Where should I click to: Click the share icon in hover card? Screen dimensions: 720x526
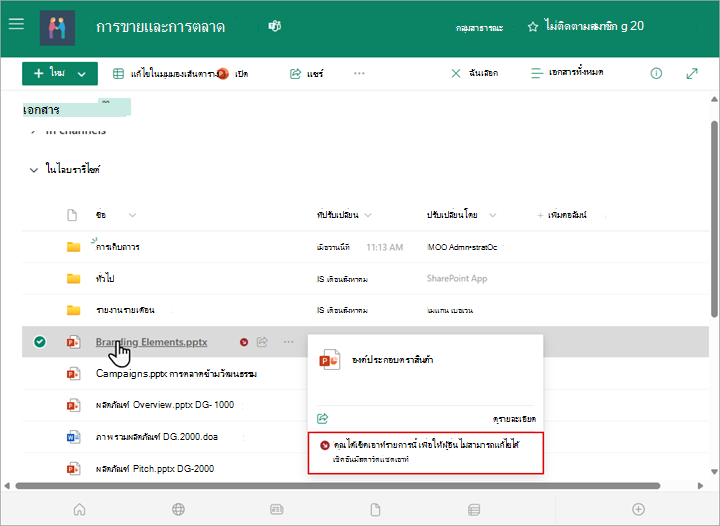tap(322, 419)
